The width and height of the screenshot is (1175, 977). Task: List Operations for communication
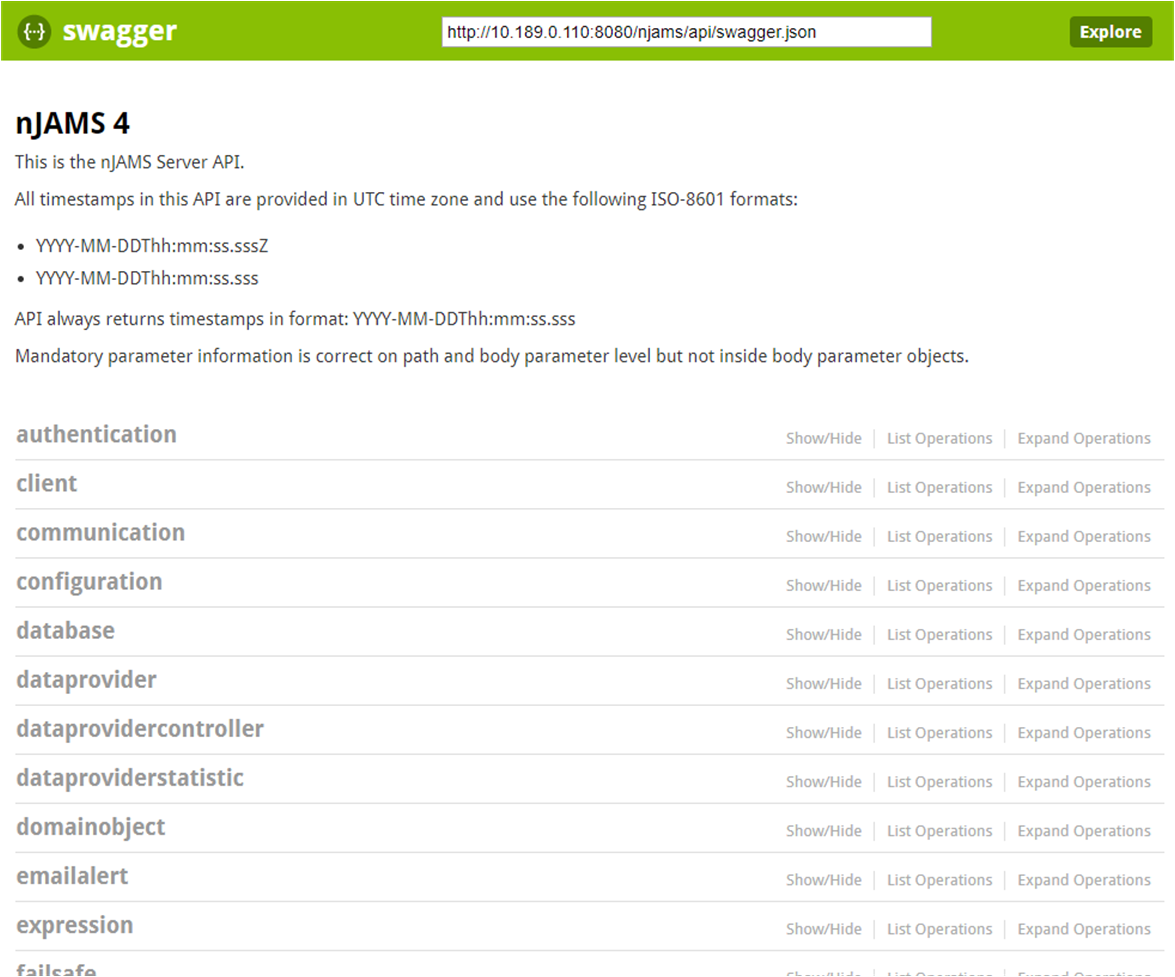tap(940, 536)
